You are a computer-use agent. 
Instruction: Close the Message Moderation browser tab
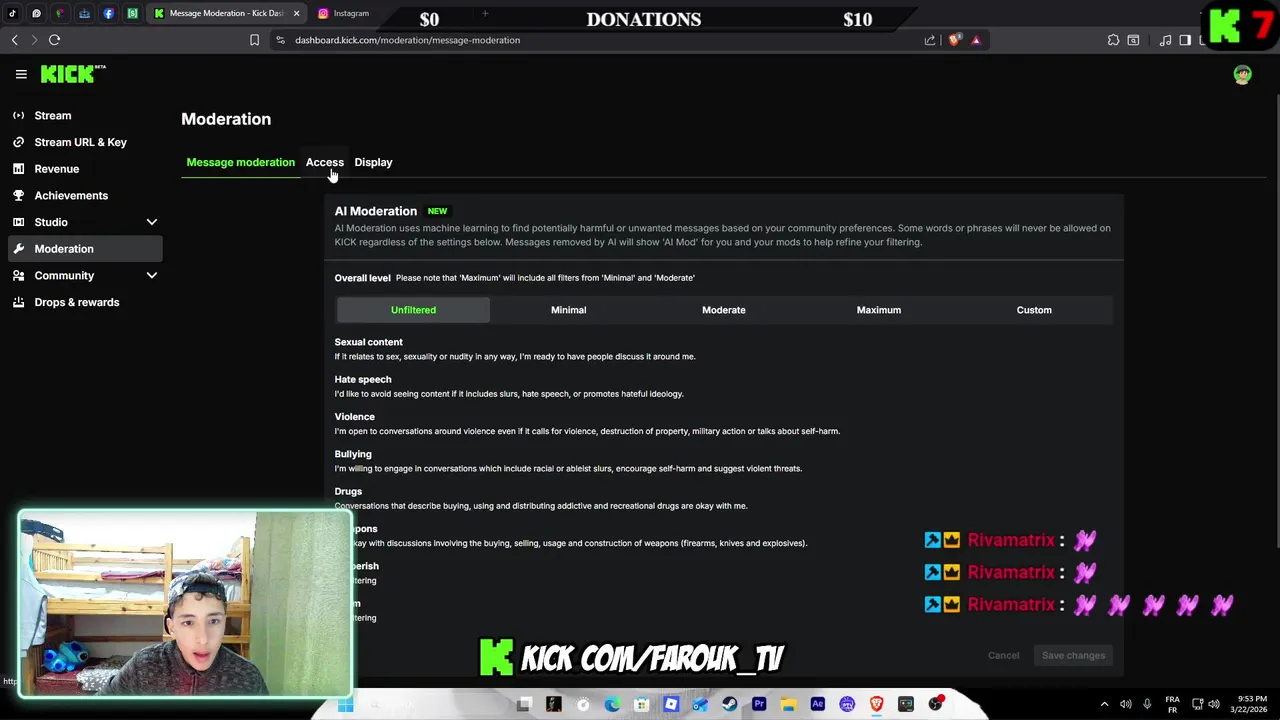click(x=296, y=13)
